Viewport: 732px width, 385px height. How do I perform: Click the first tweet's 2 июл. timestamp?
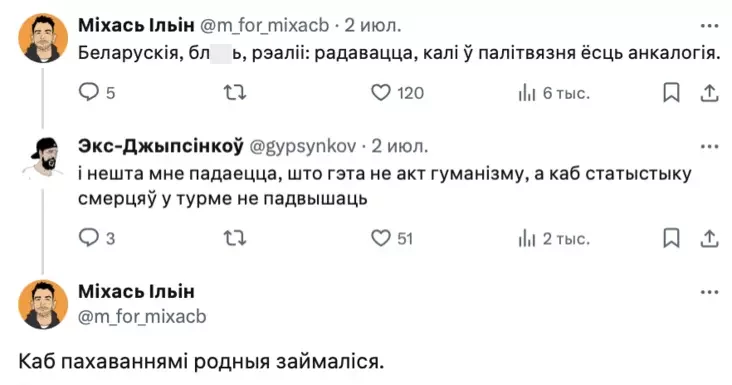coord(373,25)
